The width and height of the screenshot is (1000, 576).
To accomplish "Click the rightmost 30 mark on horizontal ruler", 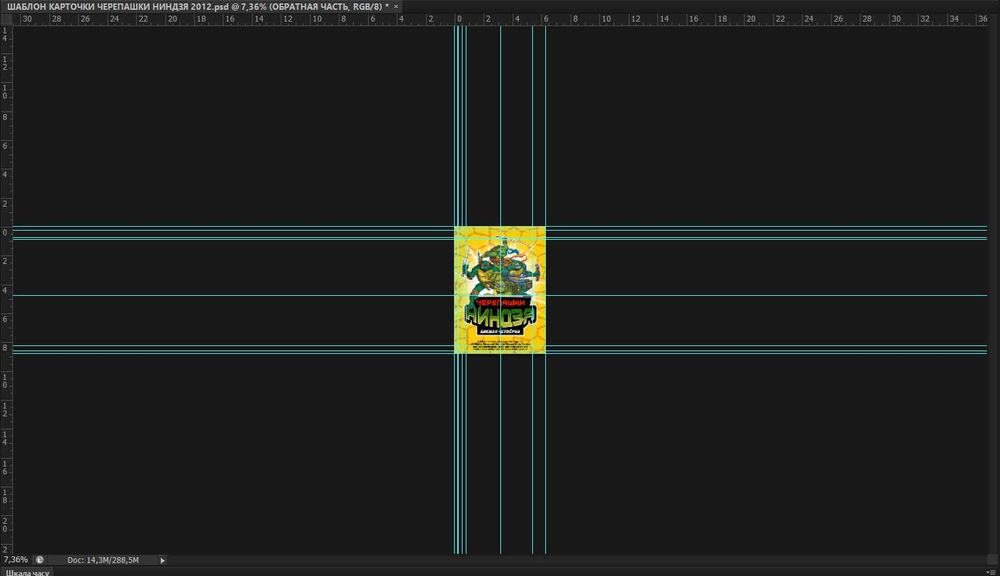I will (895, 19).
